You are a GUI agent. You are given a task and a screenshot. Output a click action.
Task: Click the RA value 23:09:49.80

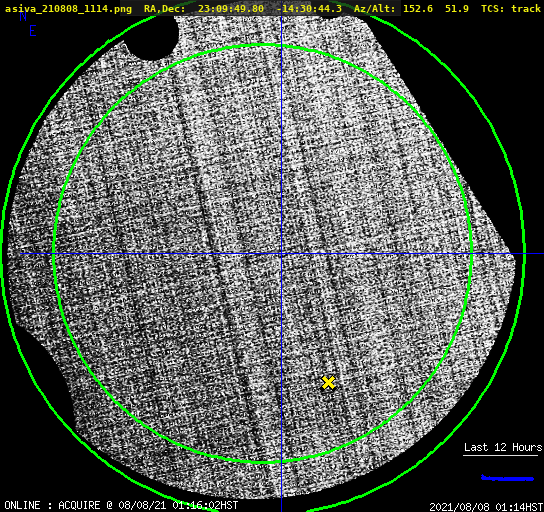pyautogui.click(x=231, y=8)
